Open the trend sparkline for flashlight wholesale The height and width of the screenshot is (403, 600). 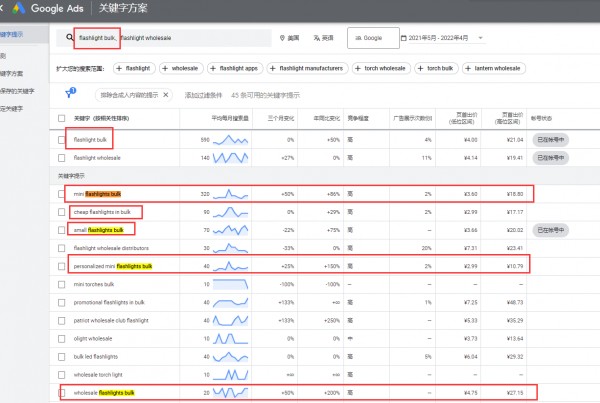(230, 158)
